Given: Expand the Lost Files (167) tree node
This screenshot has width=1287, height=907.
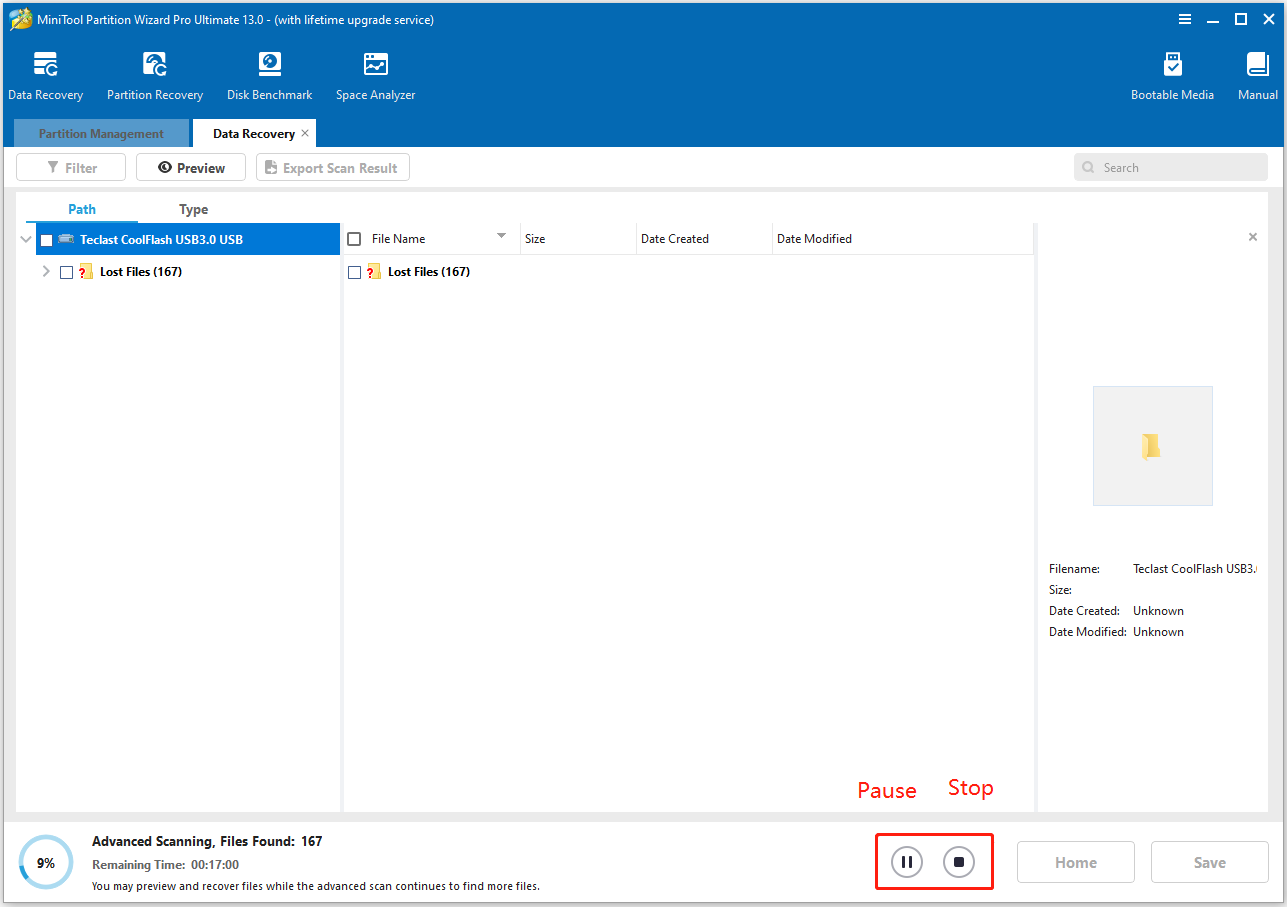Looking at the screenshot, I should pyautogui.click(x=45, y=271).
